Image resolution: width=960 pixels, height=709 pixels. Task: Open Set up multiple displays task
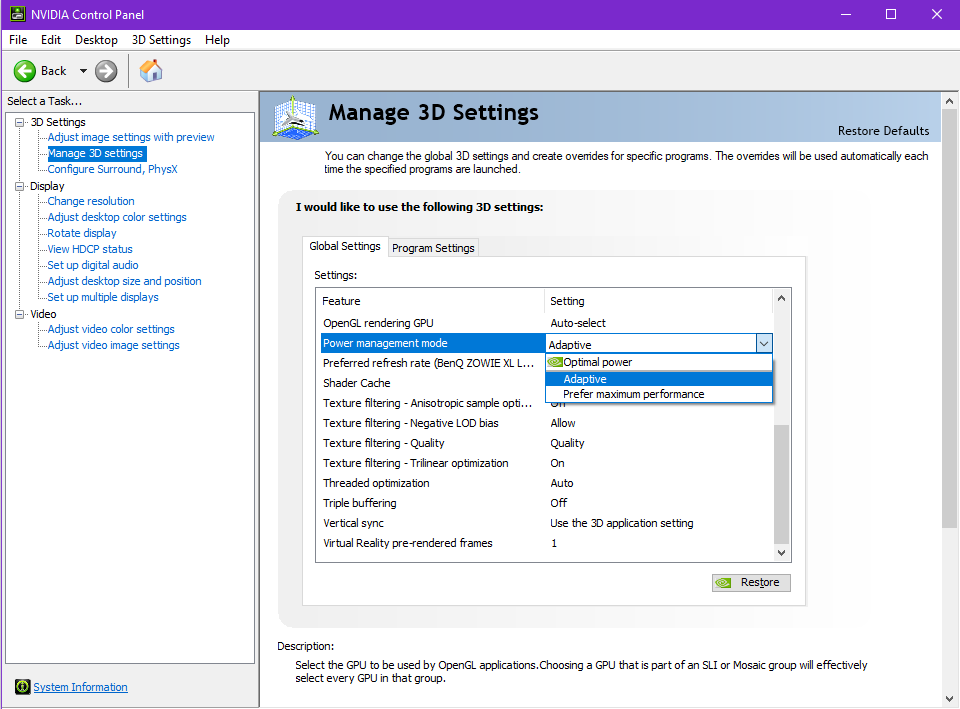[x=103, y=296]
